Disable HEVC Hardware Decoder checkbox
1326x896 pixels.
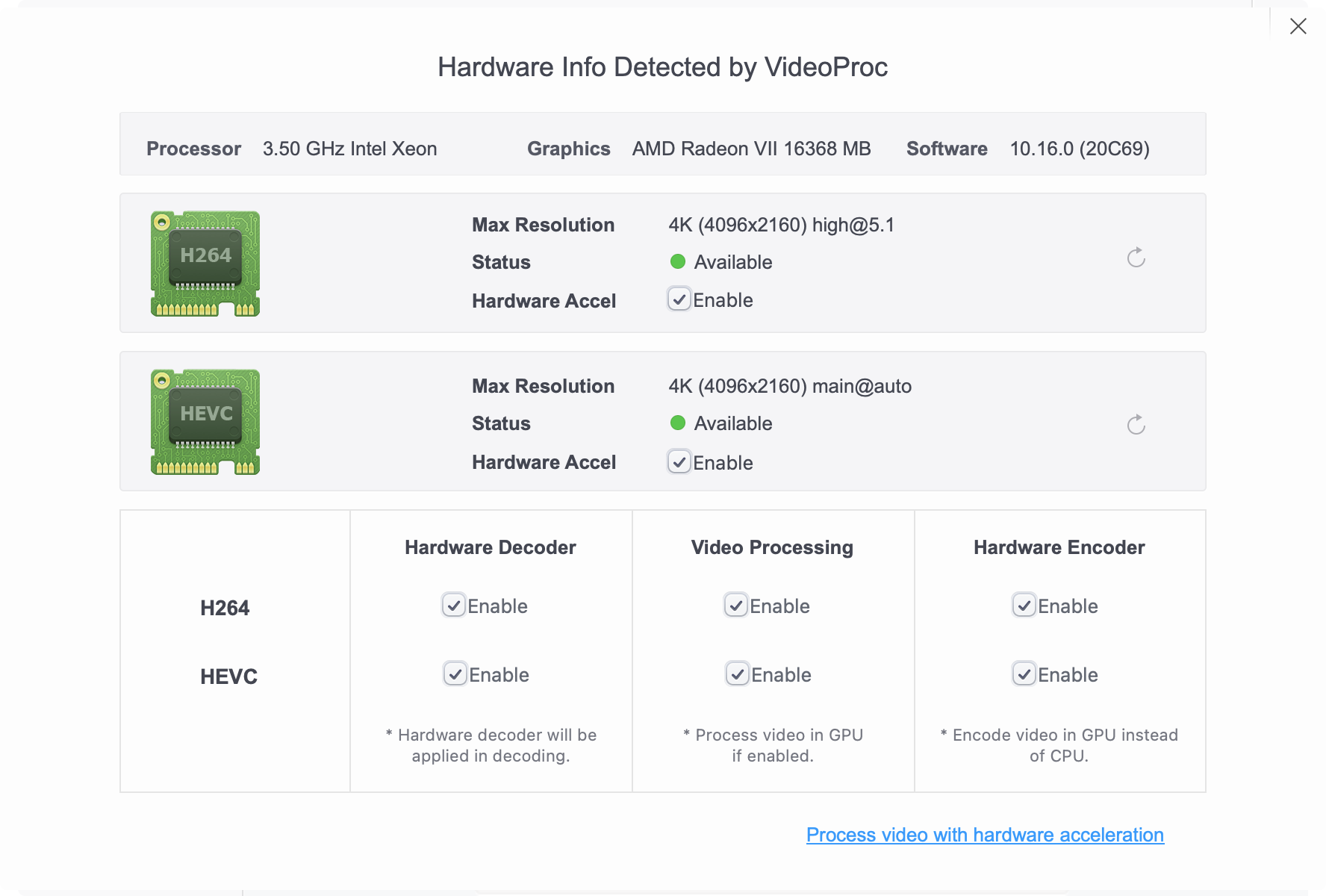(x=455, y=674)
